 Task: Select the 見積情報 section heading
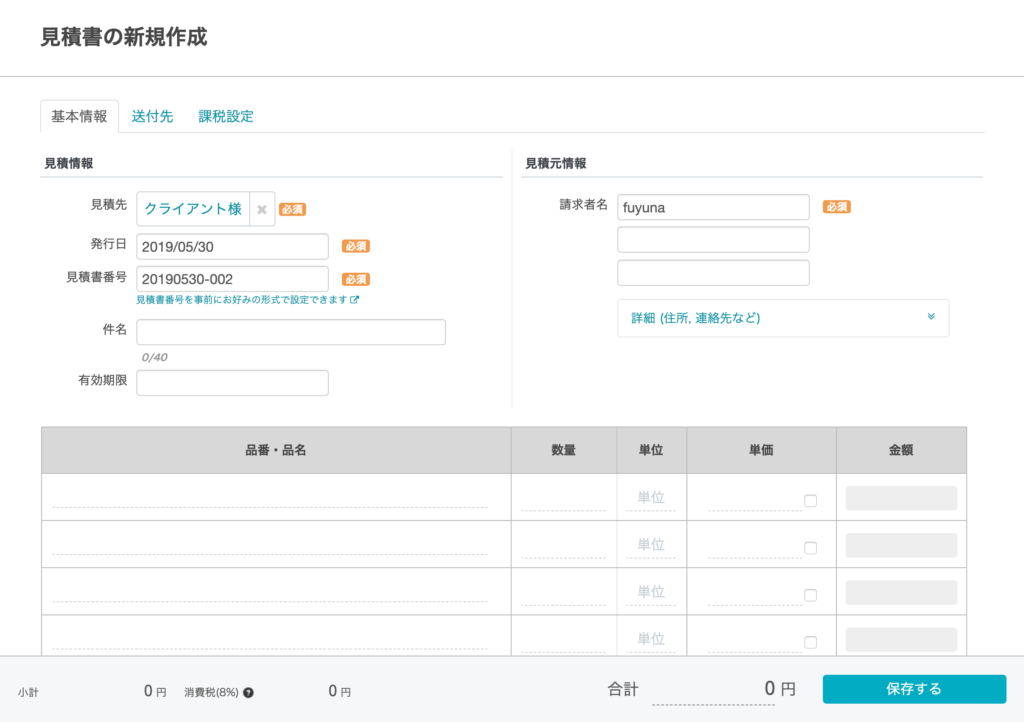tap(69, 163)
